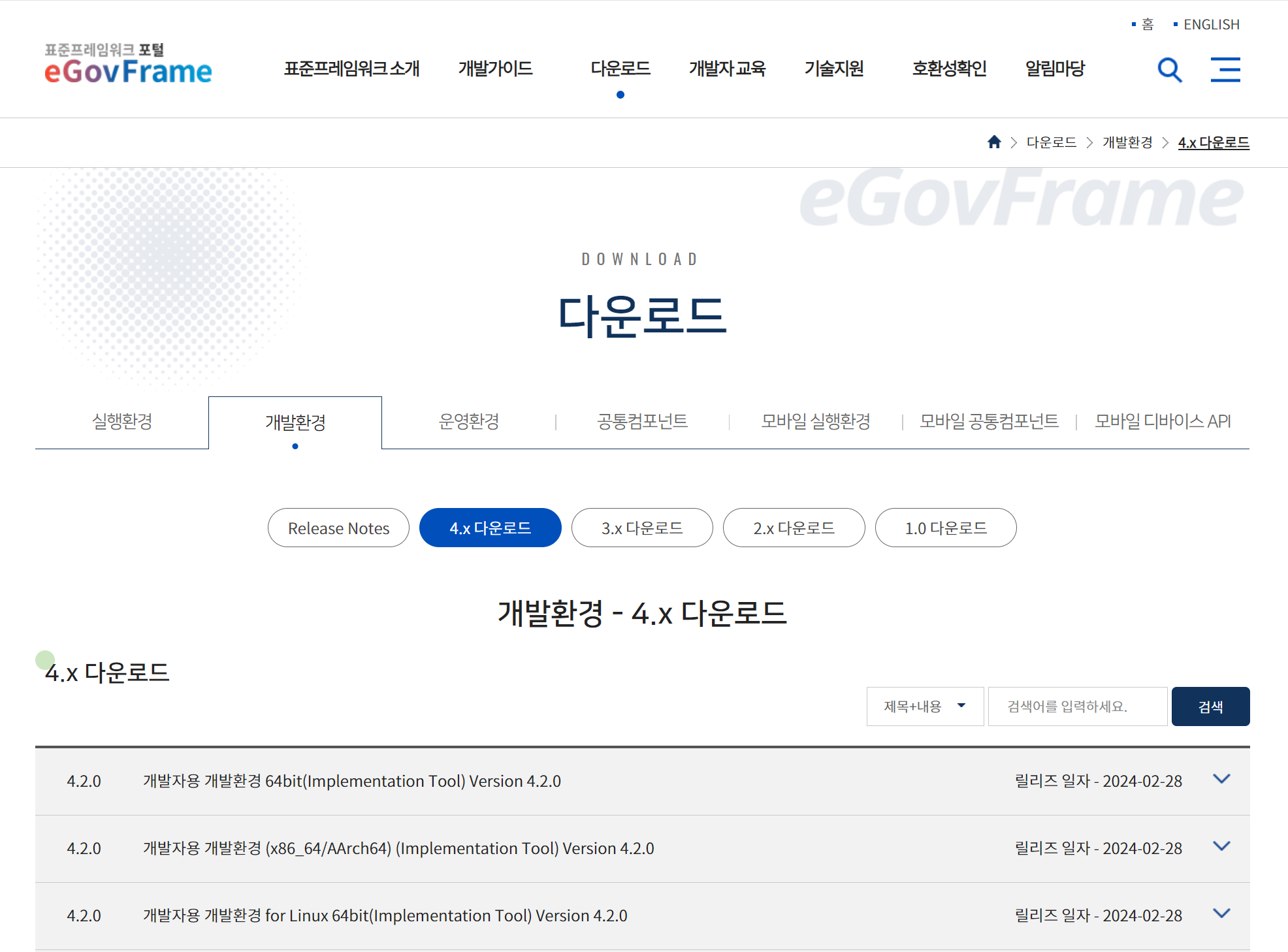Select the 2.x 다운로드 pill button

[794, 528]
